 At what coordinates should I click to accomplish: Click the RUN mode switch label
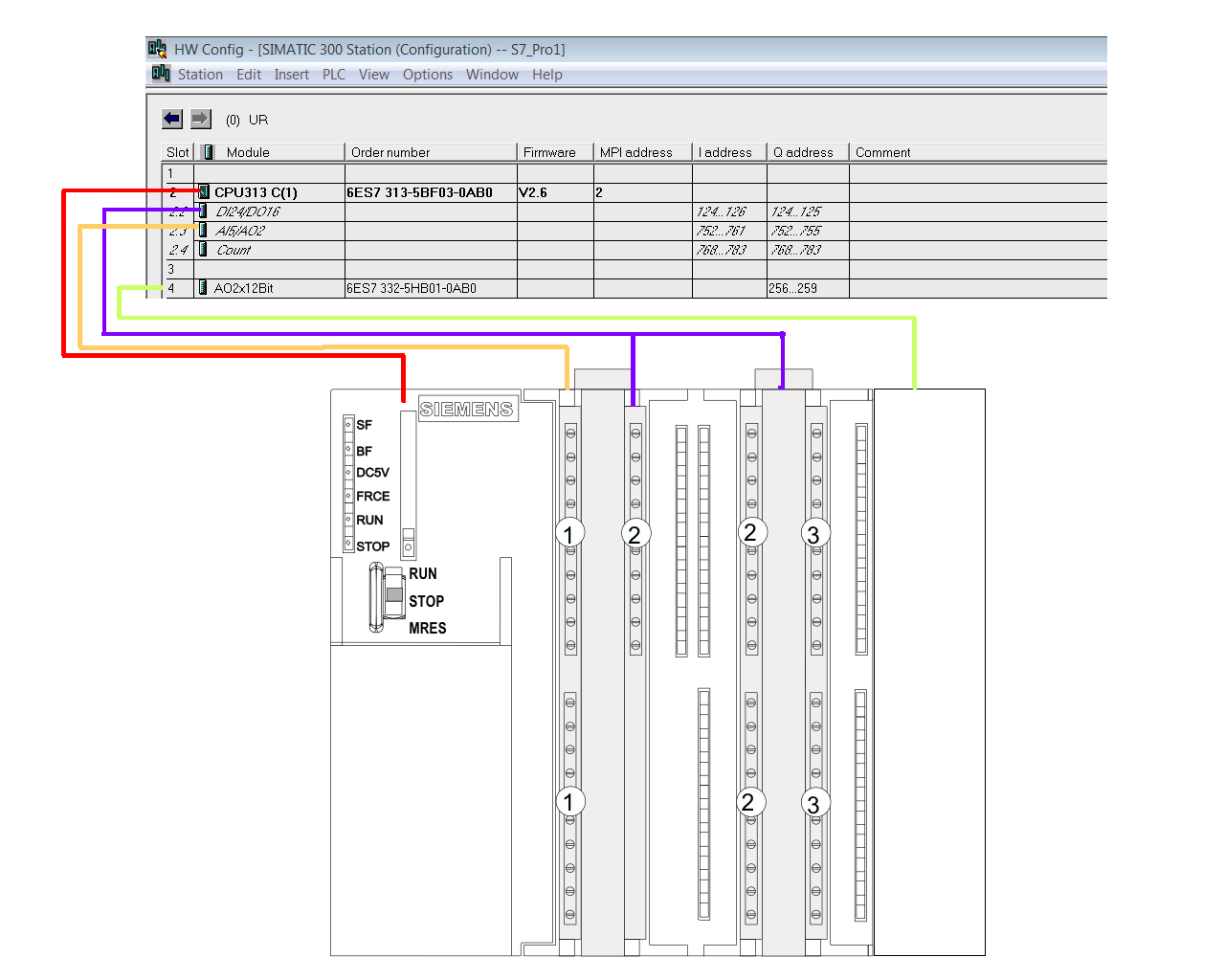(423, 573)
